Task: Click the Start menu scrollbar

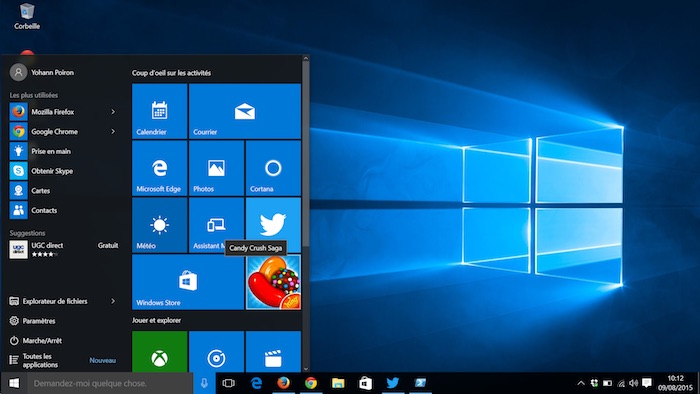Action: coord(306,153)
